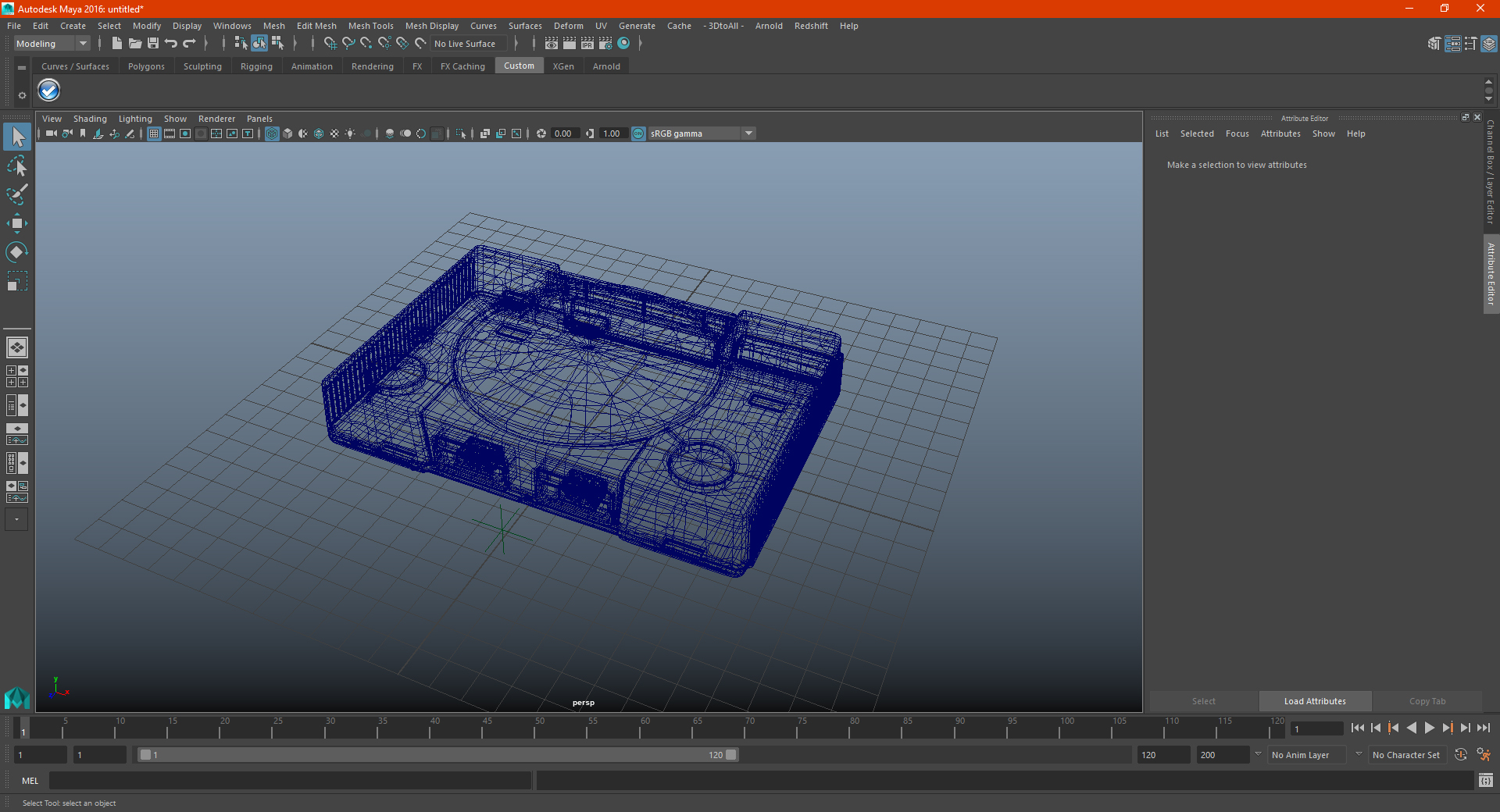Image resolution: width=1500 pixels, height=812 pixels.
Task: Toggle smooth shade all in viewport
Action: (x=287, y=134)
